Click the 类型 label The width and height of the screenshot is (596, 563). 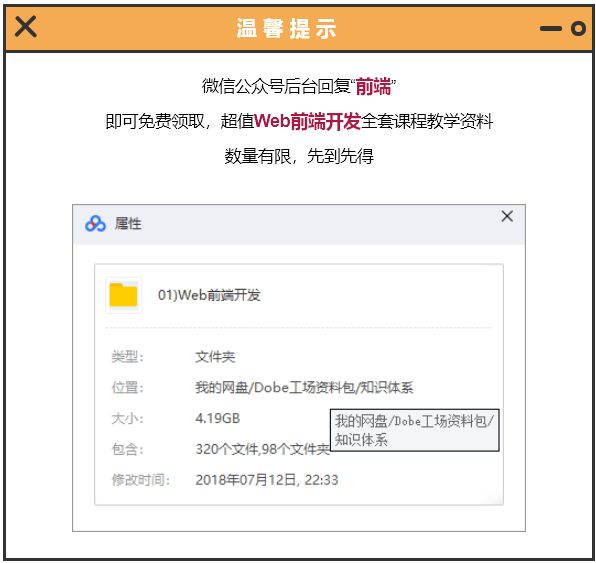tap(128, 357)
